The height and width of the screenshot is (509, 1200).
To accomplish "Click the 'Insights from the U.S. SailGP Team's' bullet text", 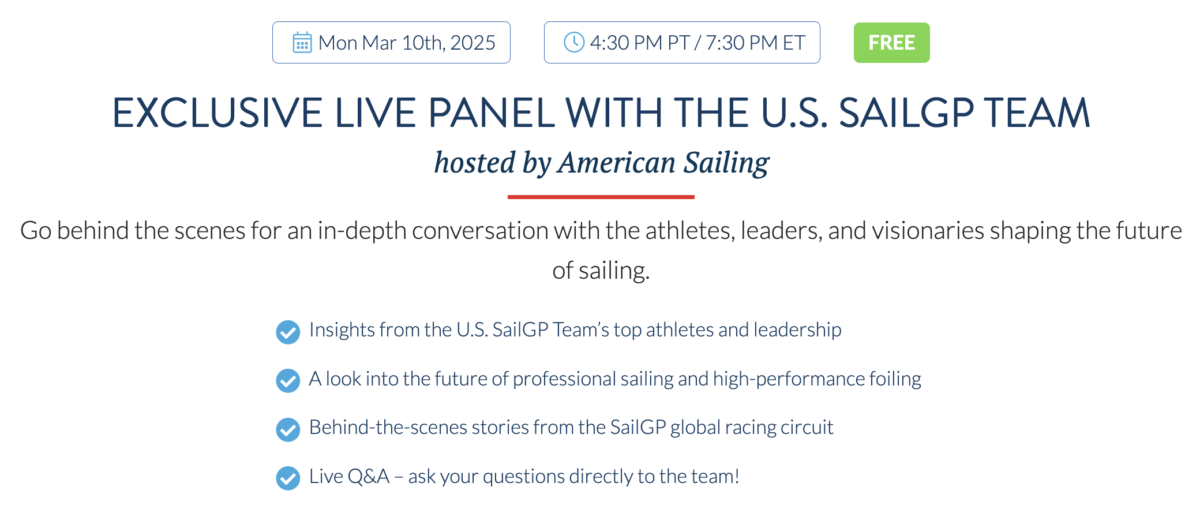I will click(575, 330).
